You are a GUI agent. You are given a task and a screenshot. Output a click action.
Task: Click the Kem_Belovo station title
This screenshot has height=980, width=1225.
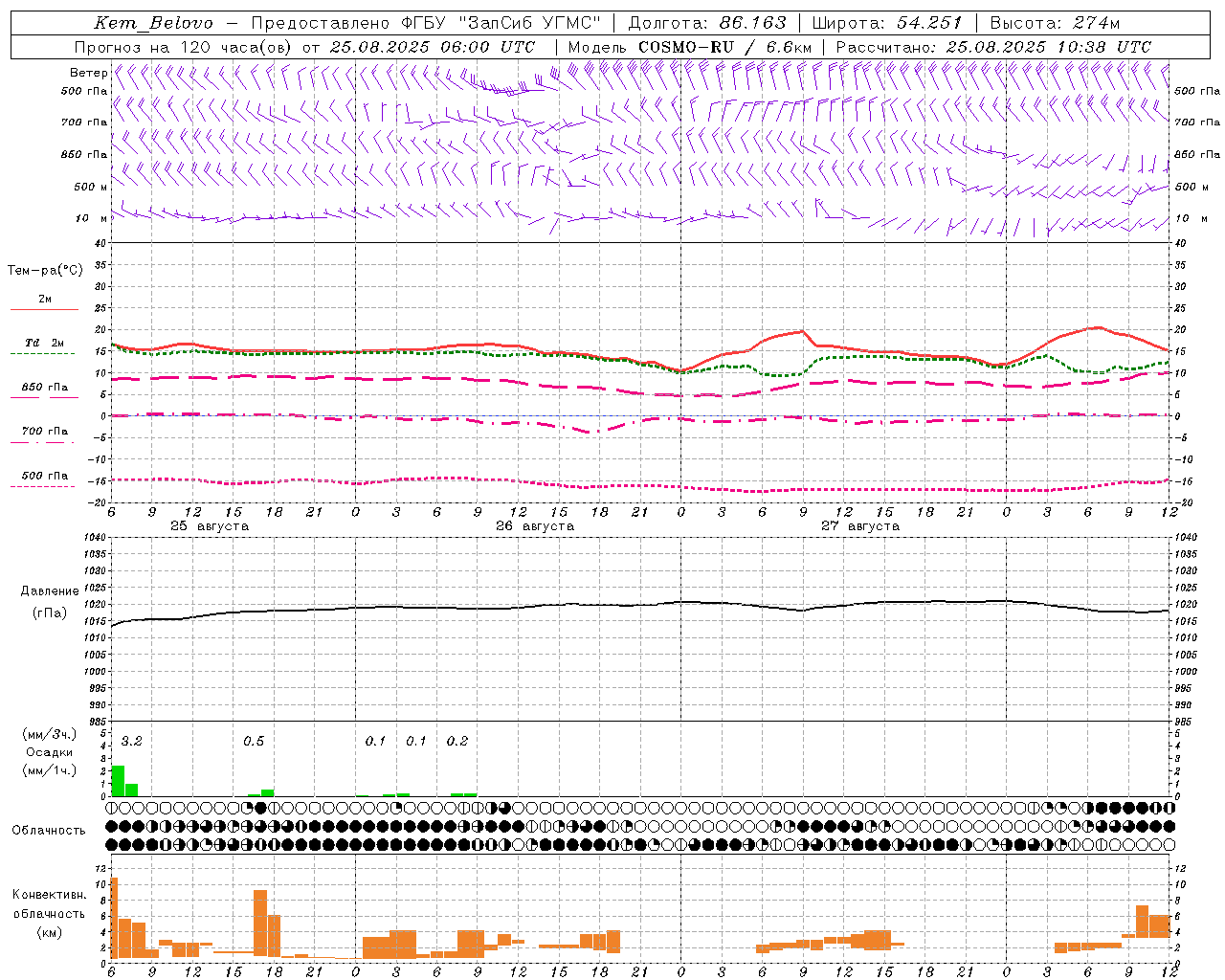[153, 23]
